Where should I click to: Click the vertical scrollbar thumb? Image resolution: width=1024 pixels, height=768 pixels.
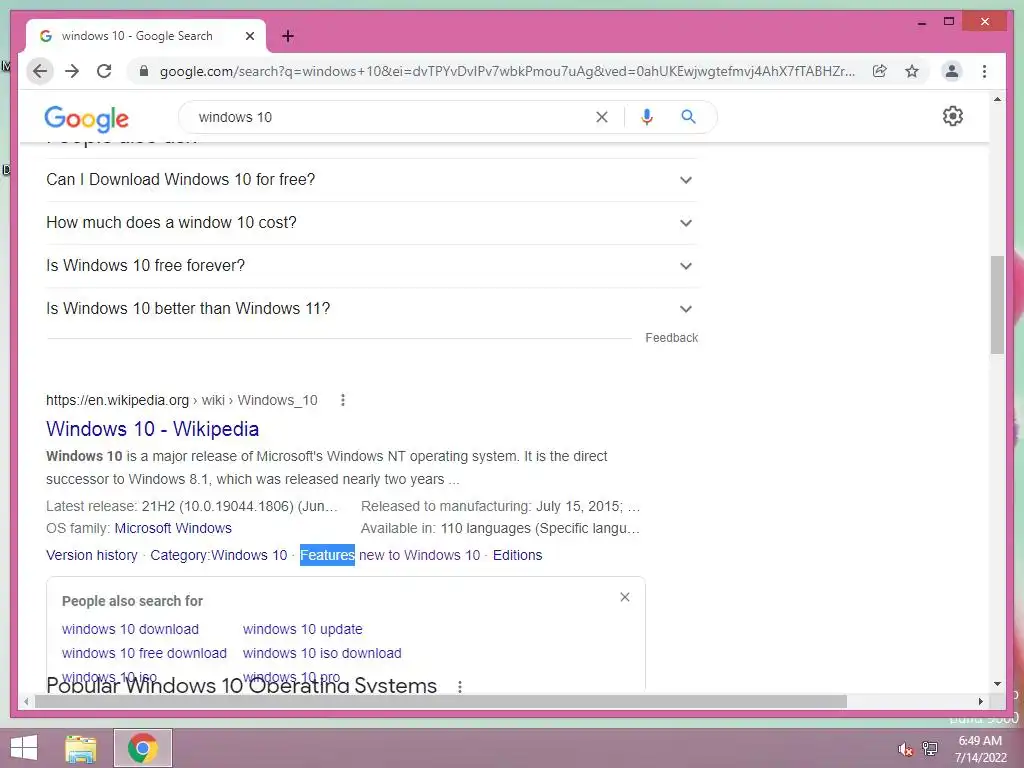pyautogui.click(x=997, y=304)
